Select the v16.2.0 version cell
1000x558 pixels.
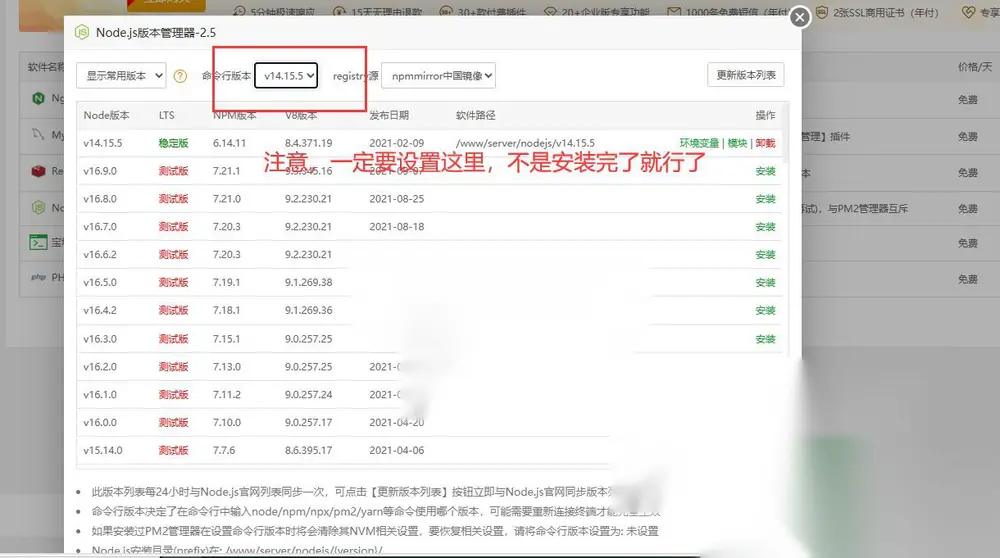99,367
